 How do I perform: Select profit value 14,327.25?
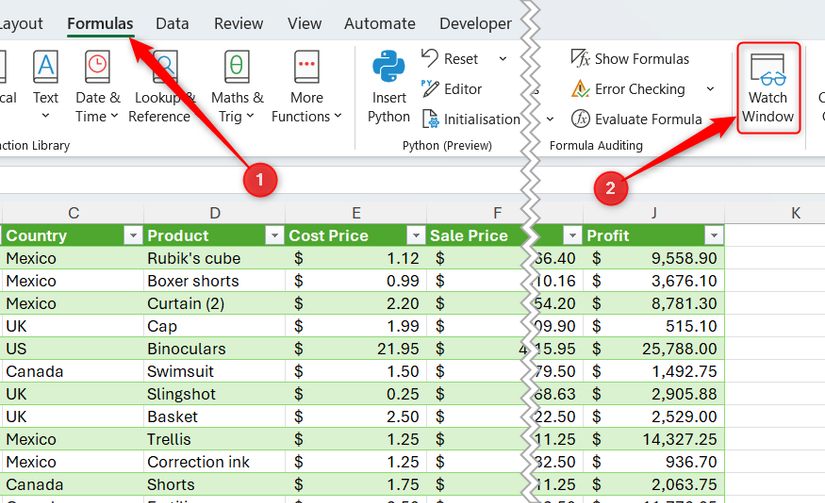point(654,439)
